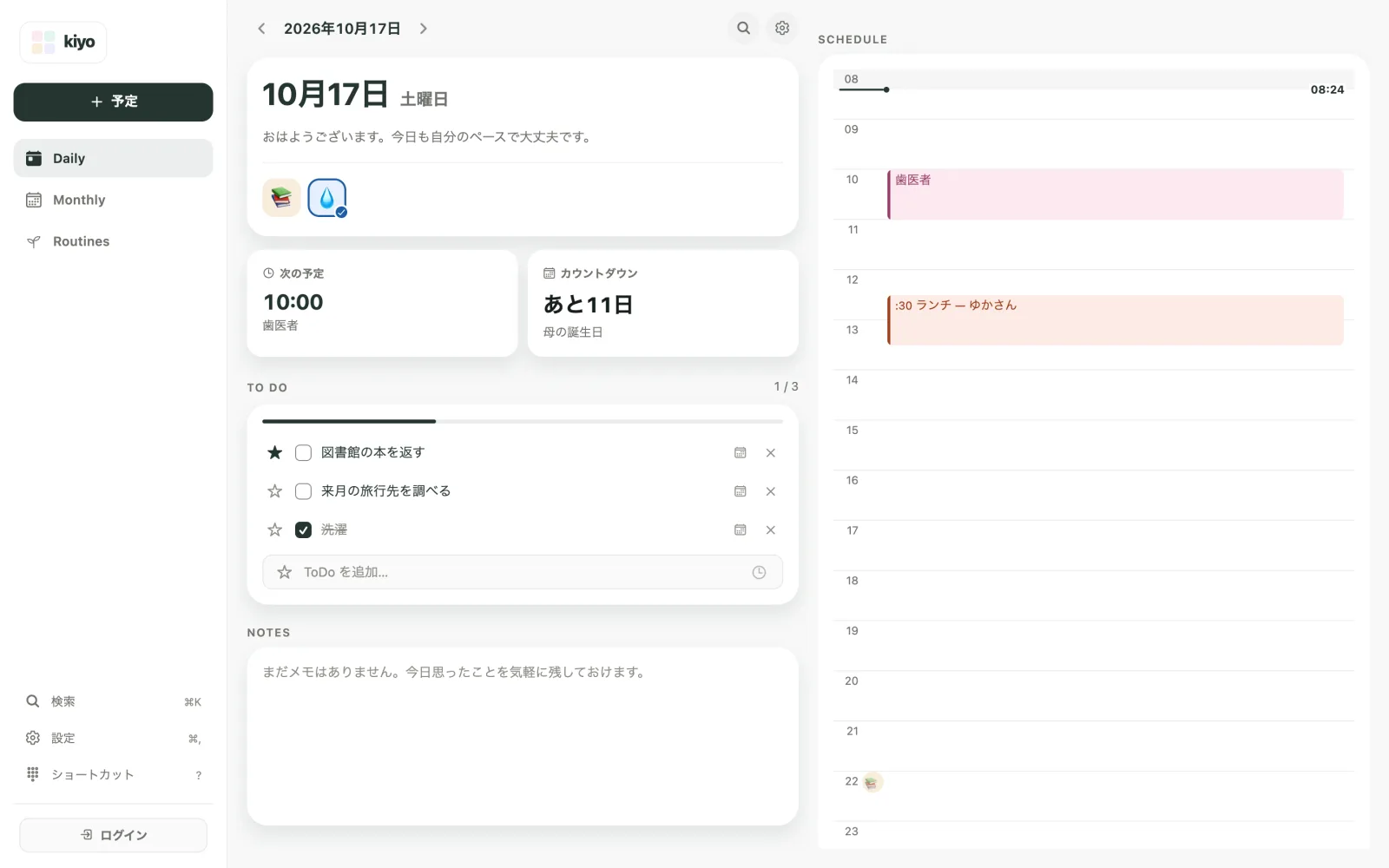Viewport: 1389px width, 868px height.
Task: Click the カウントダウン あと11日 card
Action: (x=663, y=303)
